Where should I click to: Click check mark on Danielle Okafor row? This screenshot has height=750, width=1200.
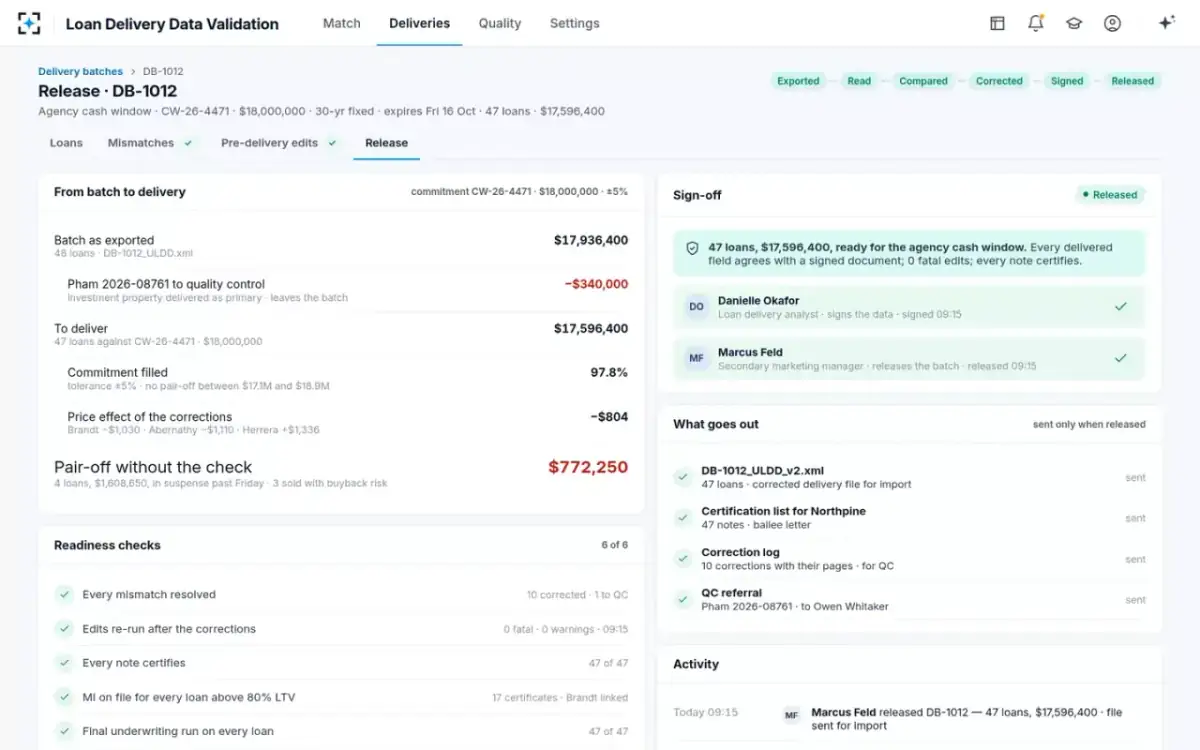point(1121,307)
